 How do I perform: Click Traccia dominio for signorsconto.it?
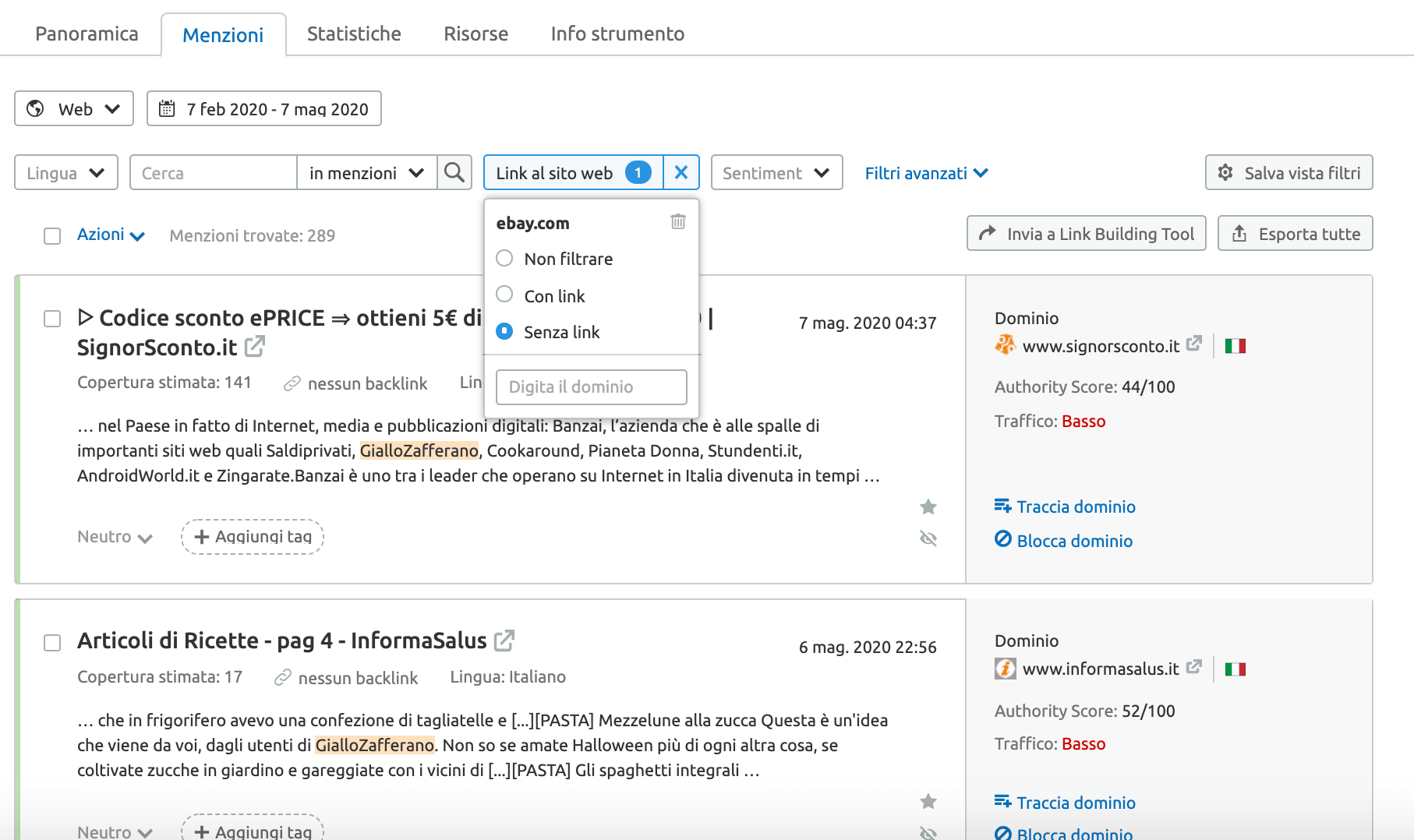pos(1065,506)
